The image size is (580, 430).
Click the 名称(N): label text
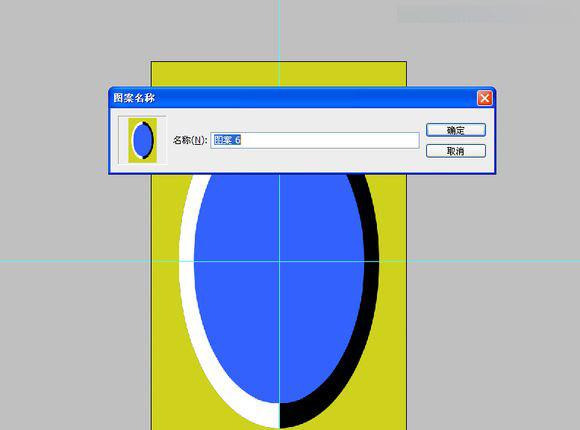(x=190, y=141)
